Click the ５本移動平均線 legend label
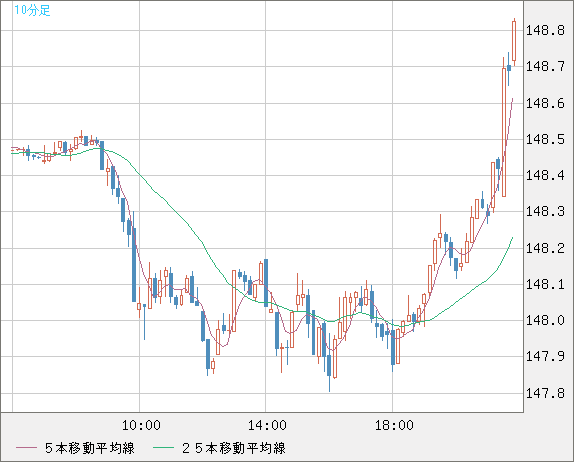 click(x=89, y=448)
